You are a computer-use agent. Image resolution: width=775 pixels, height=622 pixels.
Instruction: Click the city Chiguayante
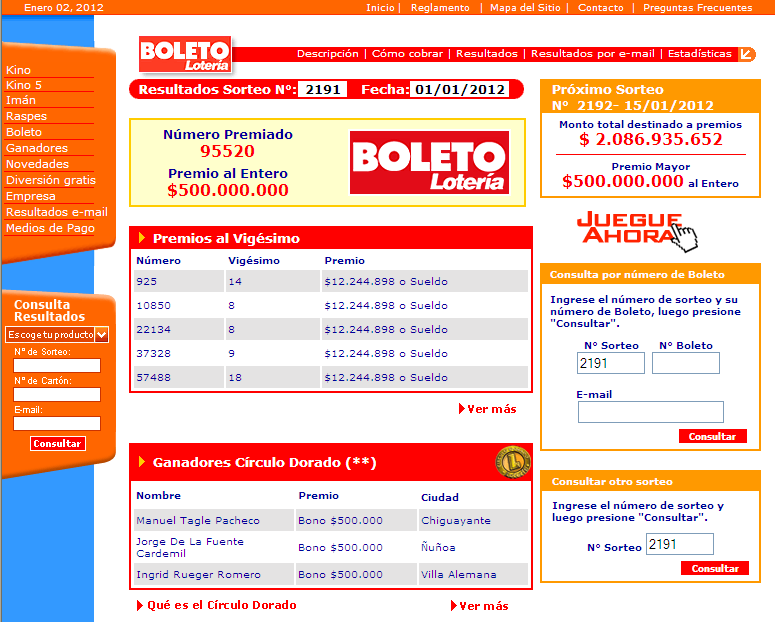456,521
